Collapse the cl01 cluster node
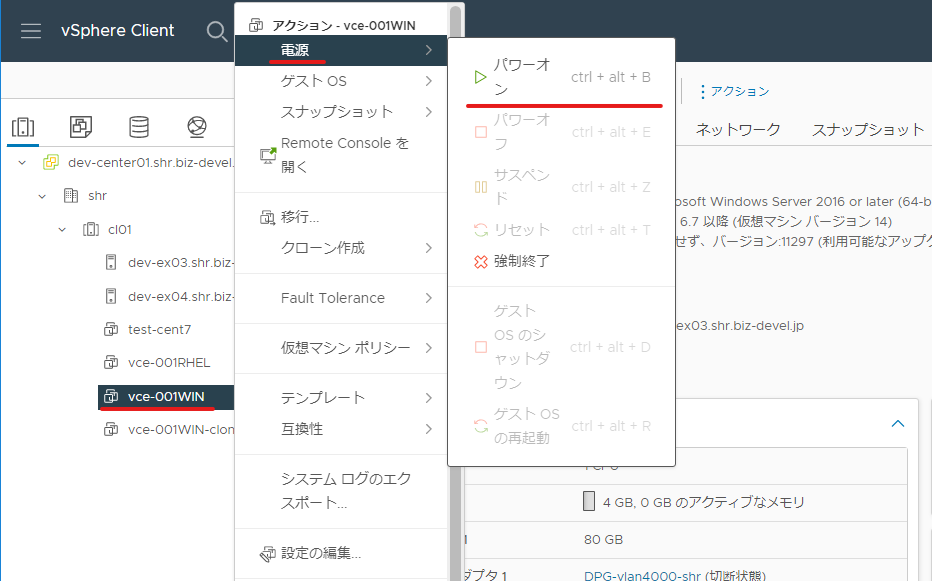932x581 pixels. pos(62,230)
